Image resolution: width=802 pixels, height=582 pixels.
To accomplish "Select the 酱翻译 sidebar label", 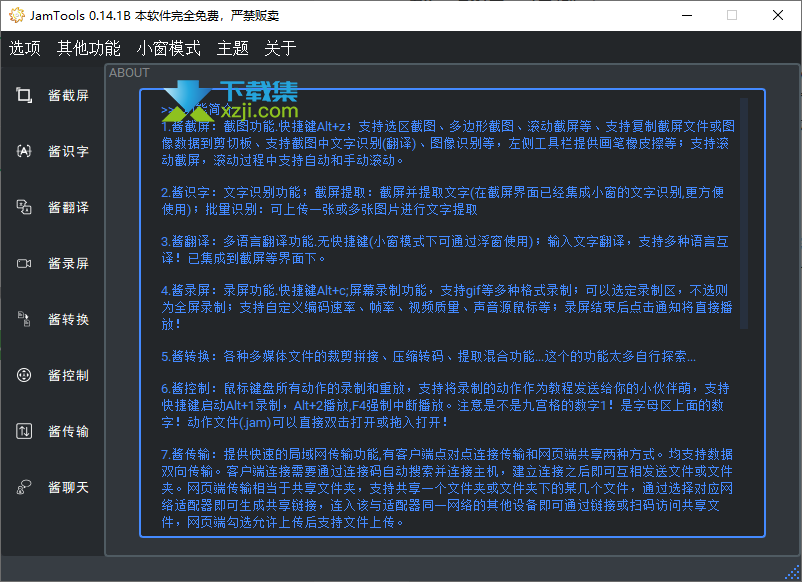I will (69, 208).
